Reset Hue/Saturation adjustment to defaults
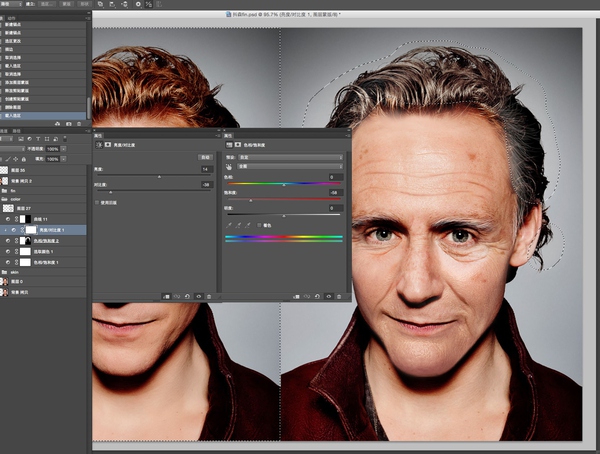Image resolution: width=600 pixels, height=454 pixels. point(318,296)
